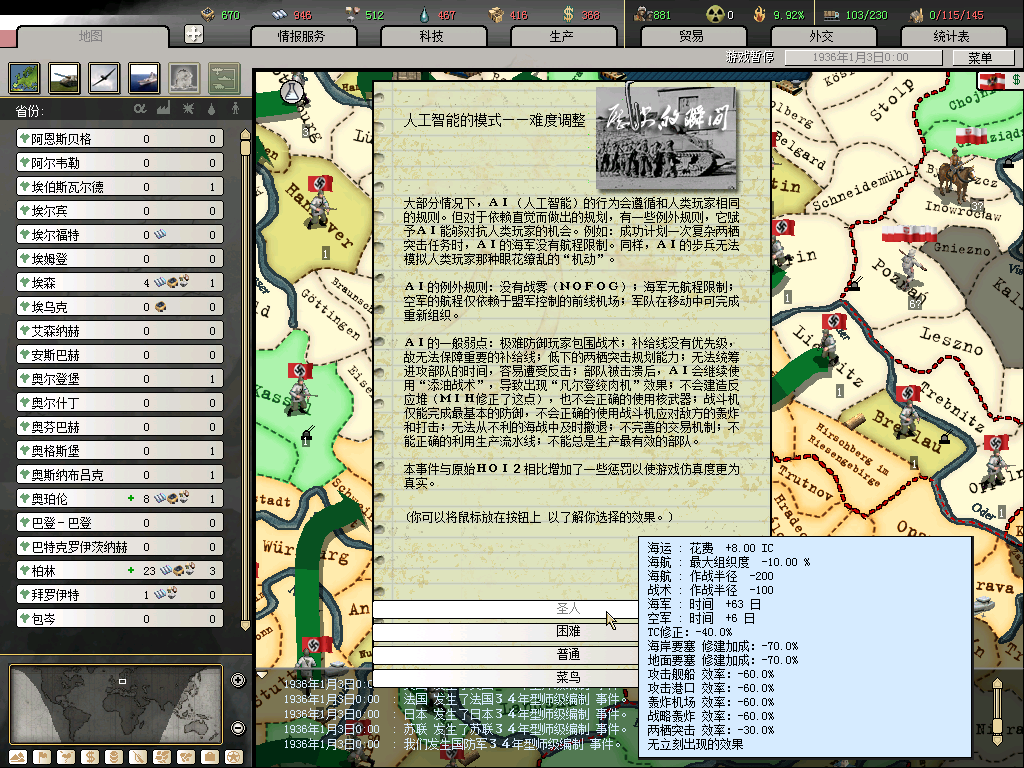The image size is (1024, 768).
Task: Open the 菜单 menu button
Action: [978, 58]
